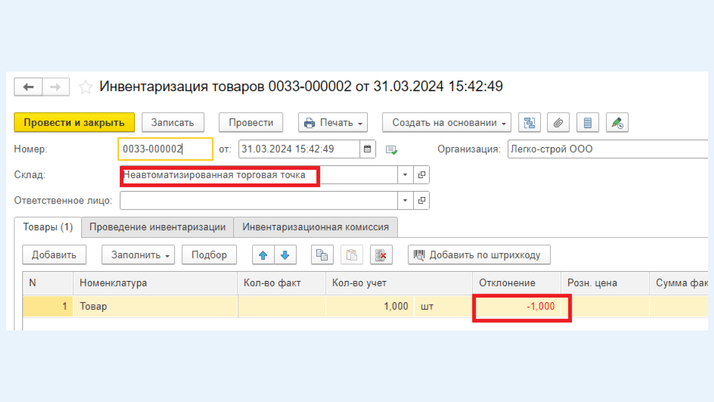
Task: Open document movements report icon
Action: (587, 122)
